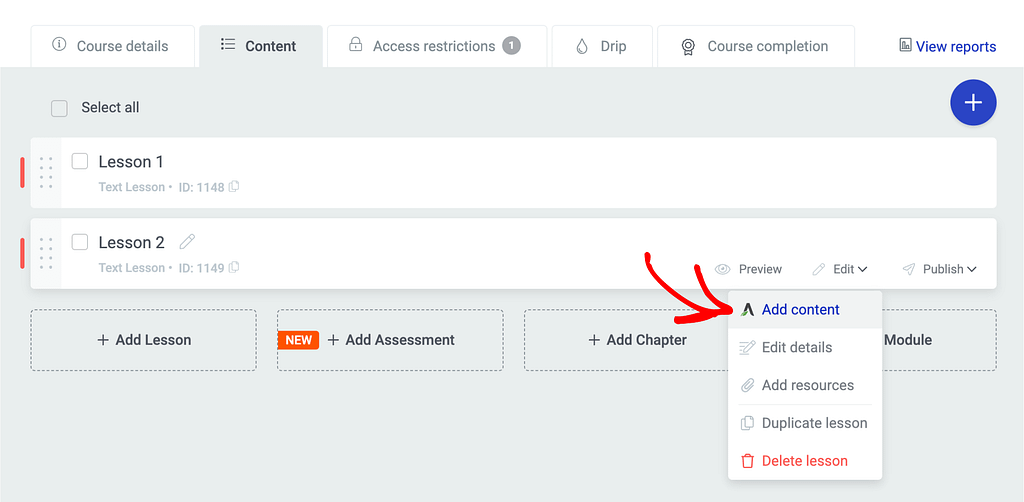The image size is (1024, 502).
Task: Expand the Edit dropdown
Action: point(840,269)
